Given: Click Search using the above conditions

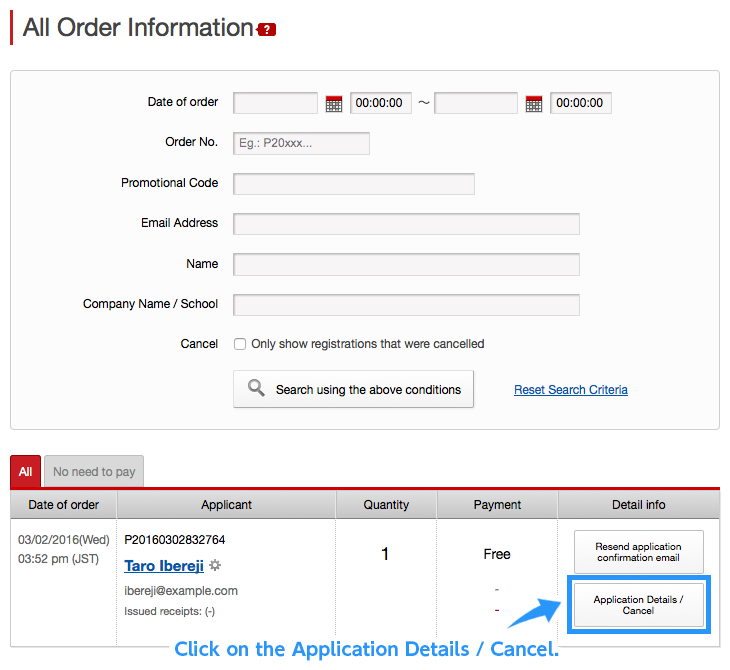Looking at the screenshot, I should [353, 389].
